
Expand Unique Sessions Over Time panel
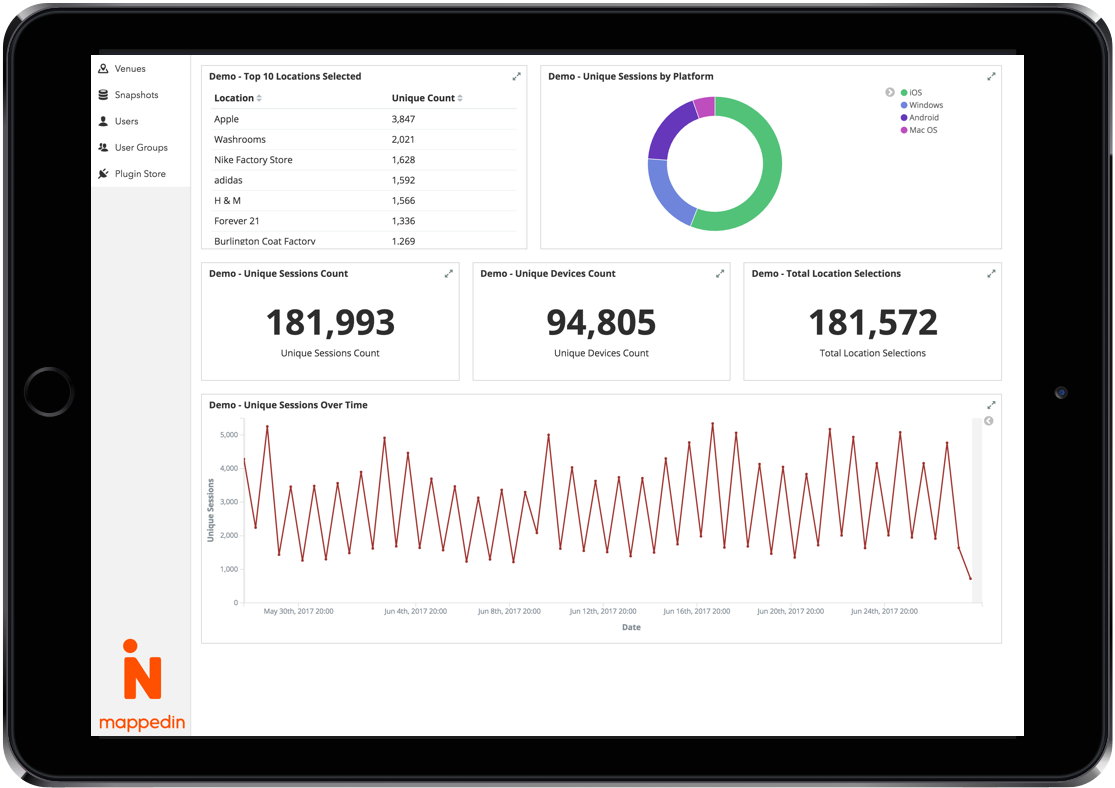point(991,405)
